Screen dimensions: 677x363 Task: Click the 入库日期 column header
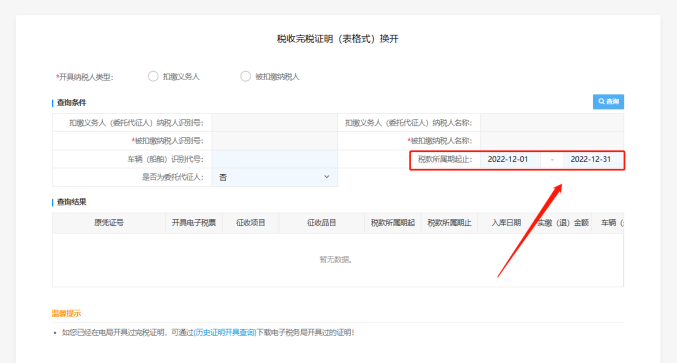click(x=506, y=223)
